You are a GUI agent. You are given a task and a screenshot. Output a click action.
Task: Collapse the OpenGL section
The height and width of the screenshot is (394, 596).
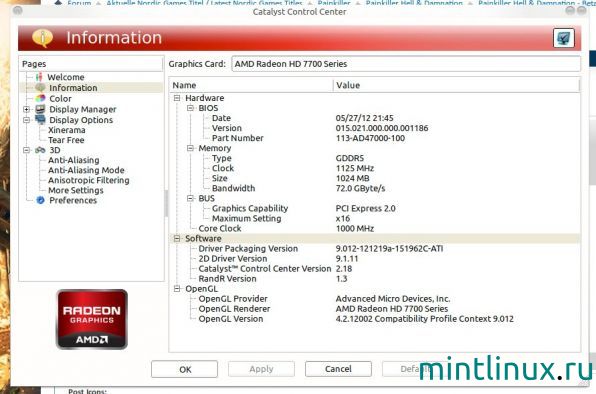coord(177,289)
